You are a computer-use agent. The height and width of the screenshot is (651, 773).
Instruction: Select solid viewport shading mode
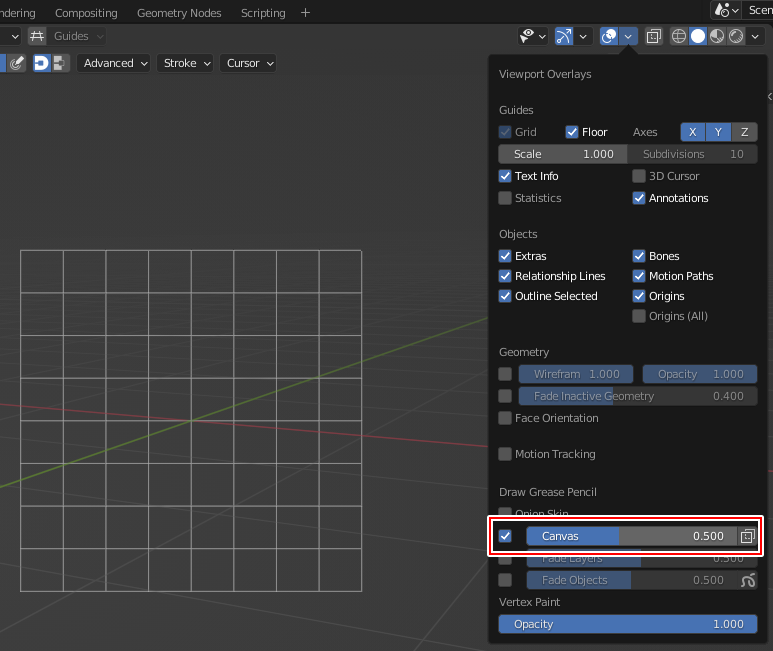698,36
